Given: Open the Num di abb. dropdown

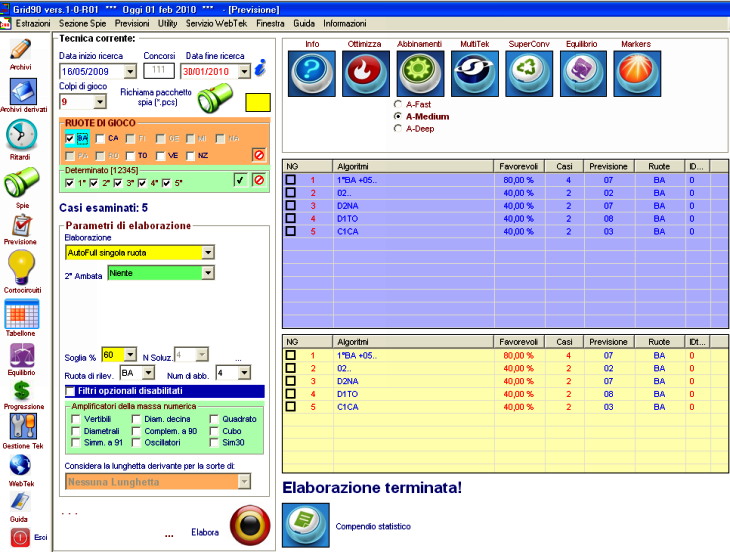Looking at the screenshot, I should click(244, 372).
